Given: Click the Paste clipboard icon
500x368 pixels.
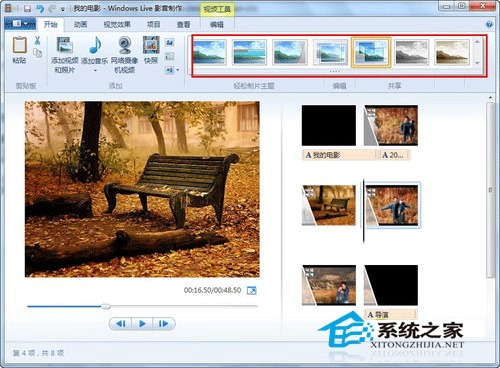Looking at the screenshot, I should (19, 45).
